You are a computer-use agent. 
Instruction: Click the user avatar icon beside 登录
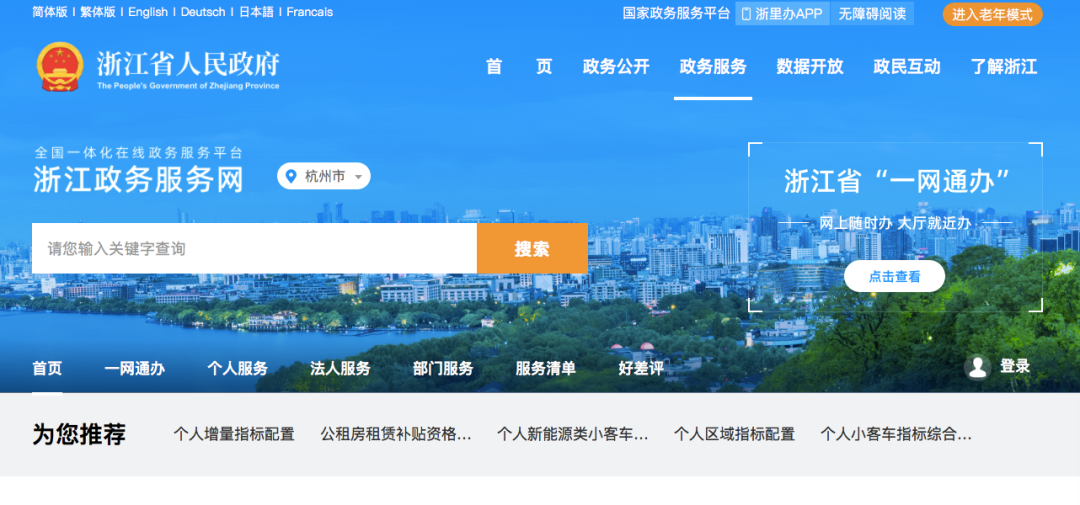tap(977, 367)
